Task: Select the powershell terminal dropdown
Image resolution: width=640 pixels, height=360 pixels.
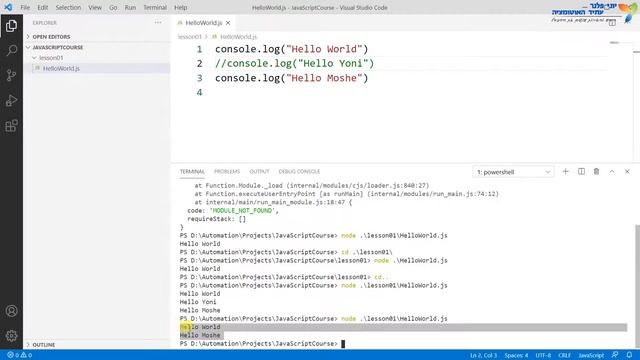Action: [x=513, y=172]
